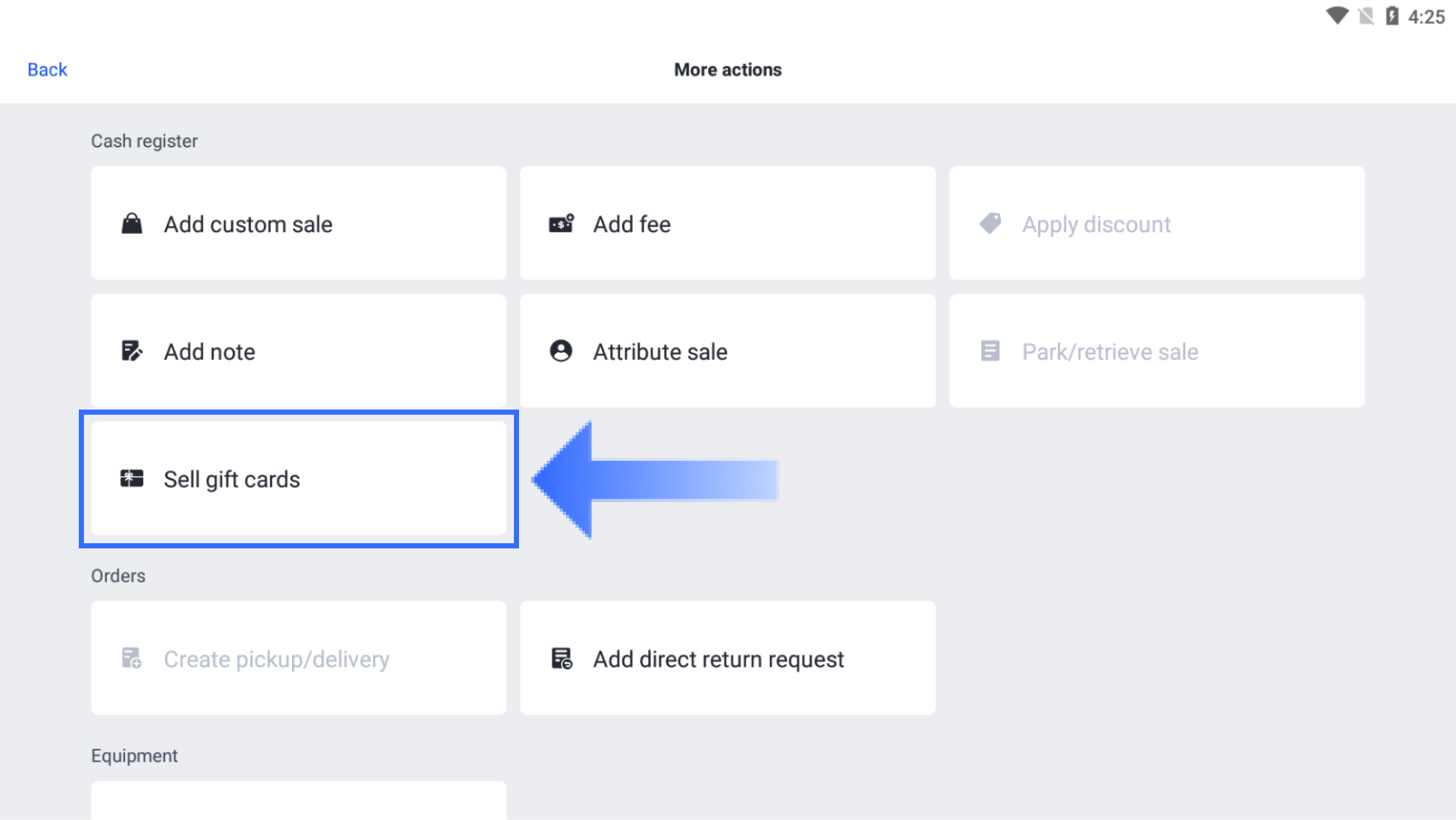This screenshot has height=820, width=1456.
Task: Click the Wi-Fi status icon
Action: tap(1337, 15)
